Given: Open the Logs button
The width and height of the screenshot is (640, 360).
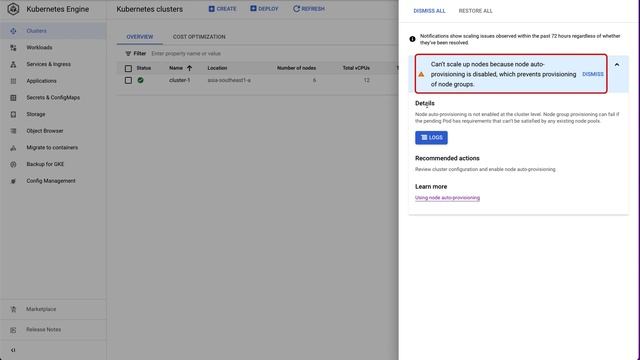Looking at the screenshot, I should tap(431, 138).
